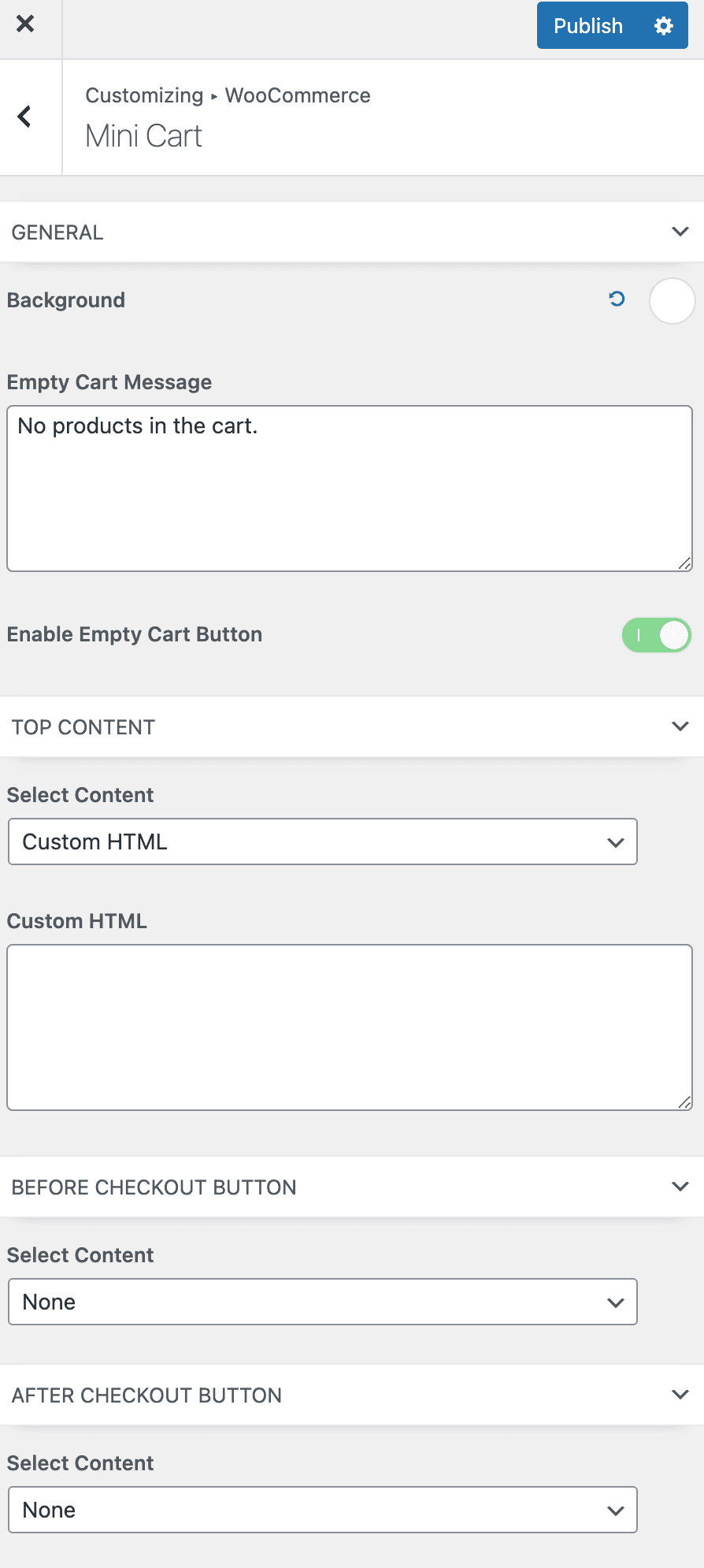704x1568 pixels.
Task: Close the Customizer with the X icon
Action: (25, 24)
